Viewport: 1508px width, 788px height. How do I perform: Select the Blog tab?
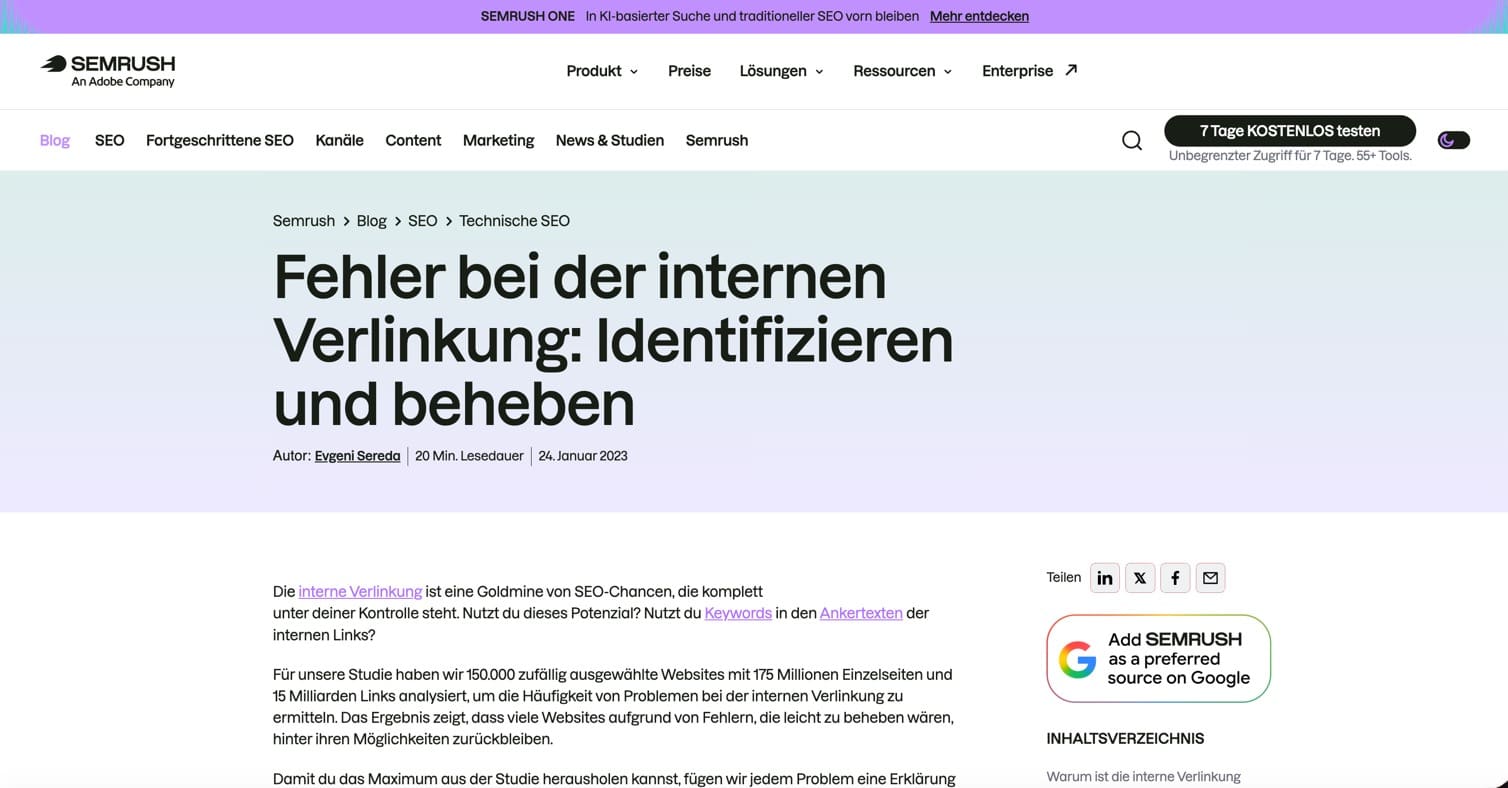pos(55,140)
